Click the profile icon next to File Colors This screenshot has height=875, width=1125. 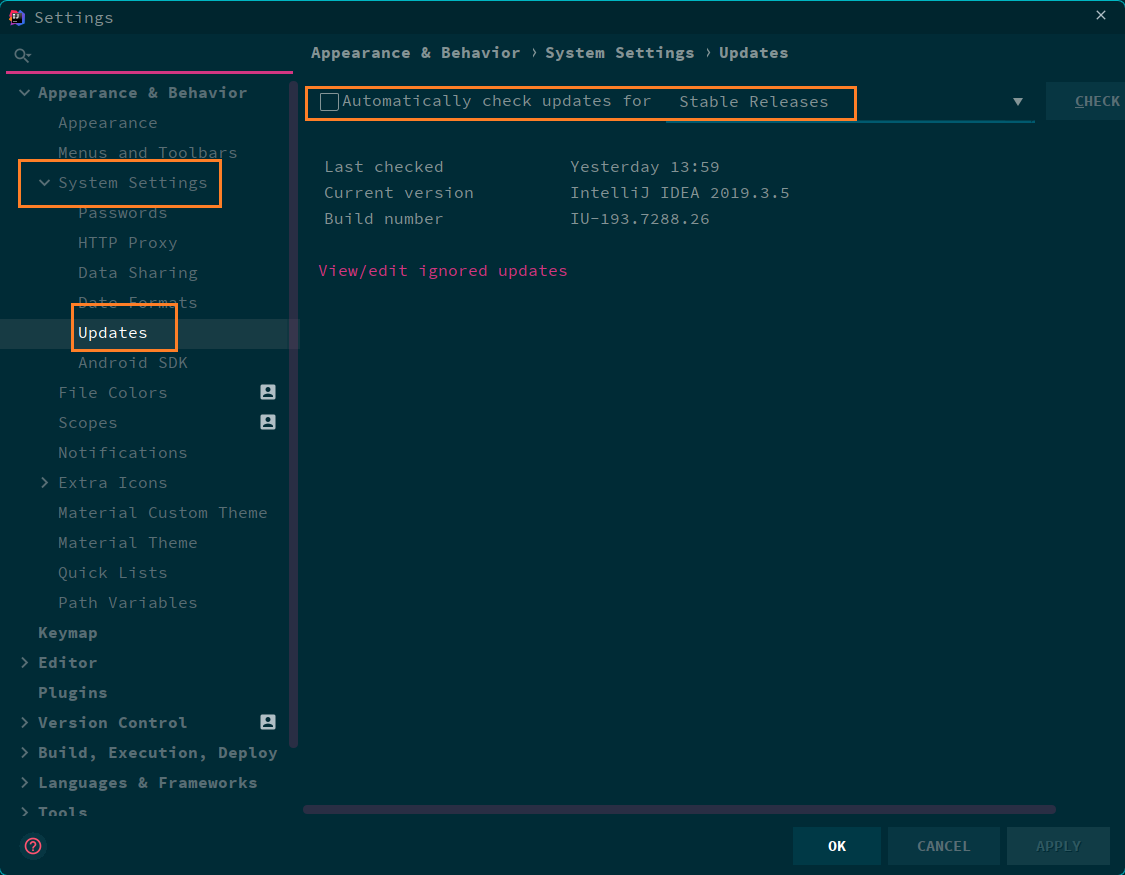(x=268, y=392)
